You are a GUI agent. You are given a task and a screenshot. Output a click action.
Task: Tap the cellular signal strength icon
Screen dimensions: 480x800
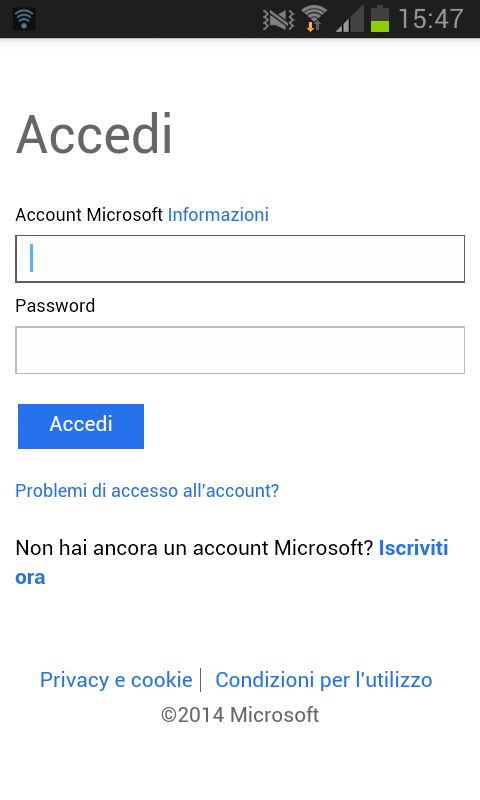350,19
